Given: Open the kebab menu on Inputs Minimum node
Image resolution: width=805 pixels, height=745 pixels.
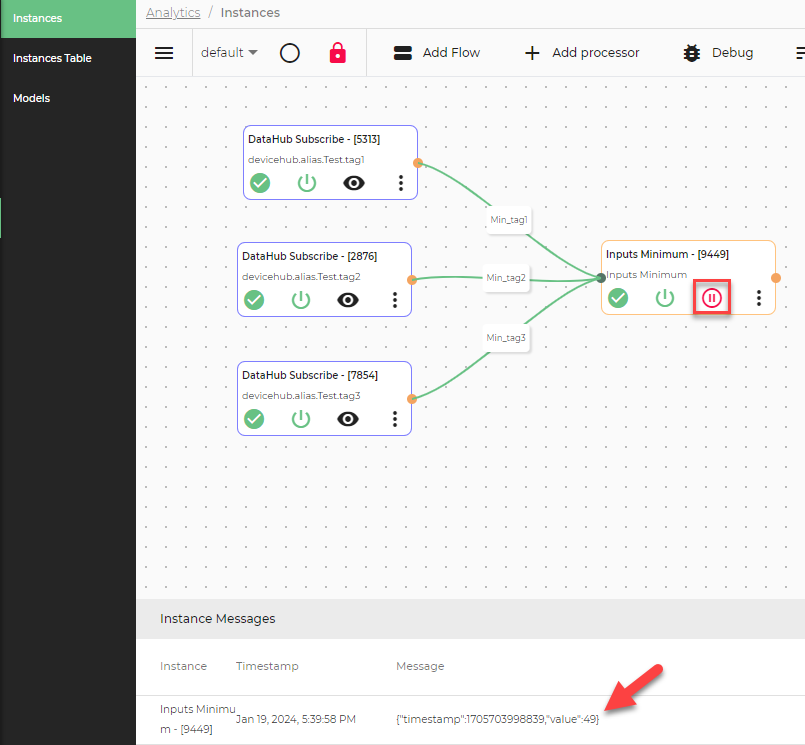Looking at the screenshot, I should click(758, 297).
